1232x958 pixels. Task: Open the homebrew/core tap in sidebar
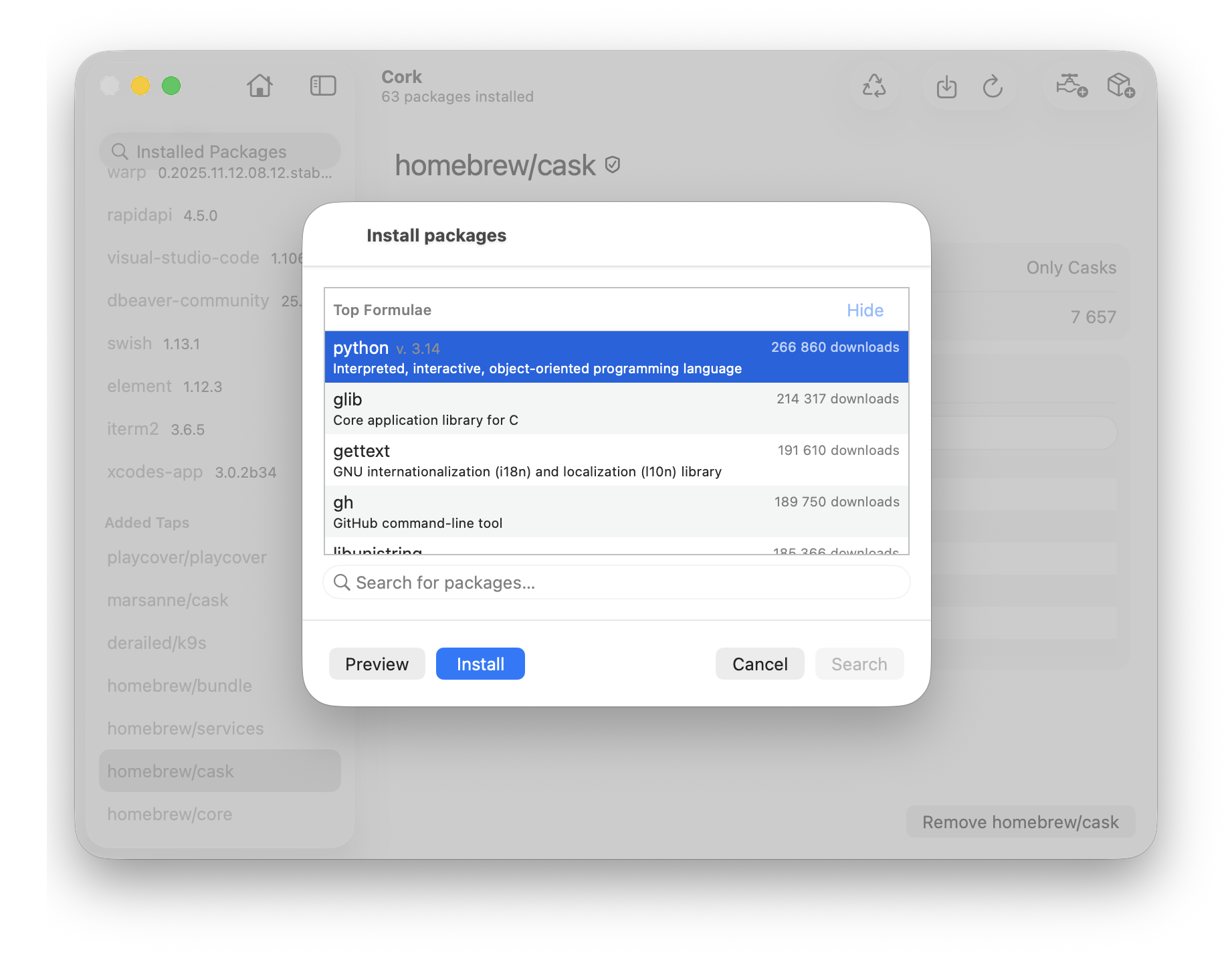(170, 814)
